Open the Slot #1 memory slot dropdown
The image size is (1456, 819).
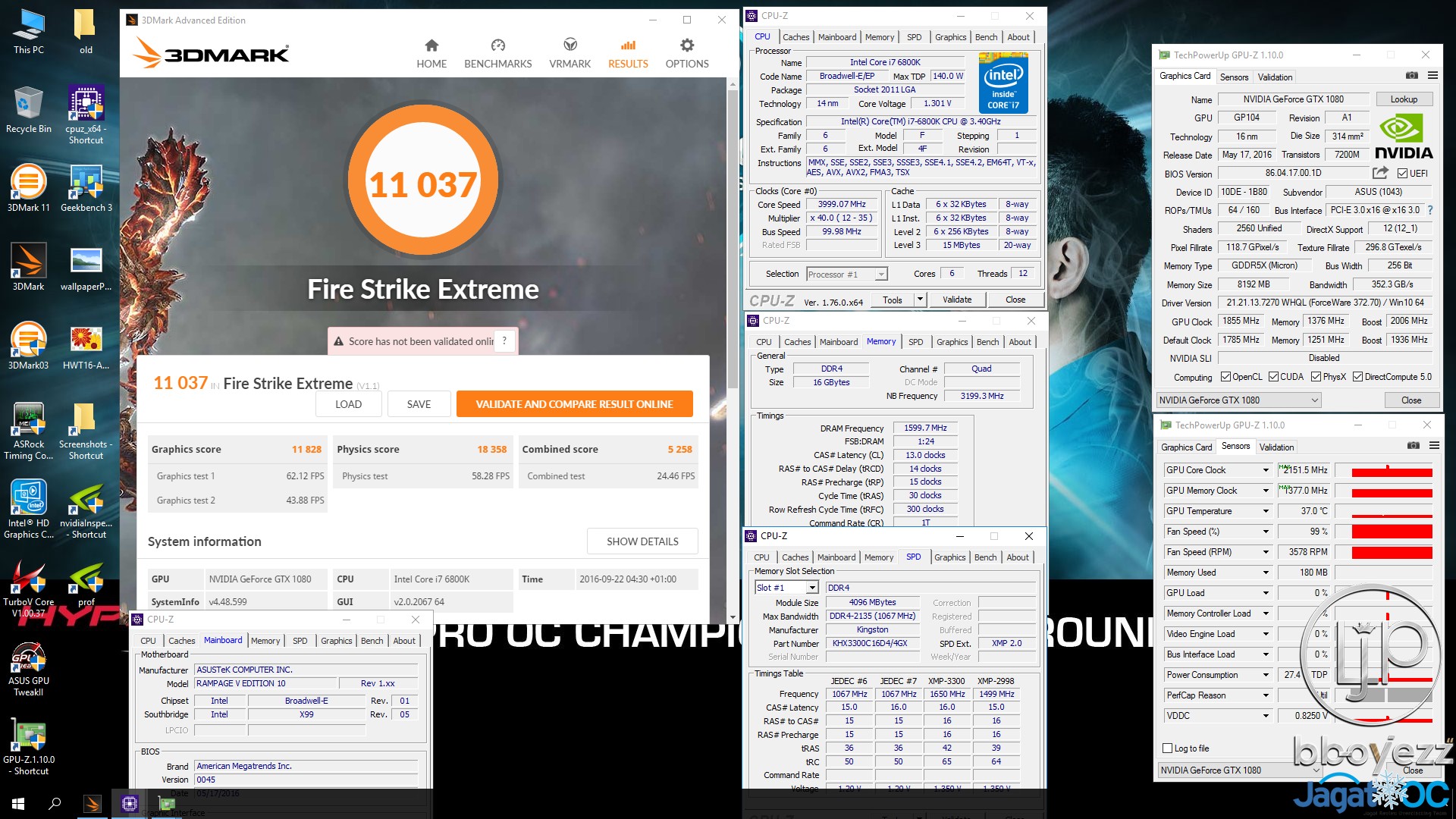tap(787, 588)
